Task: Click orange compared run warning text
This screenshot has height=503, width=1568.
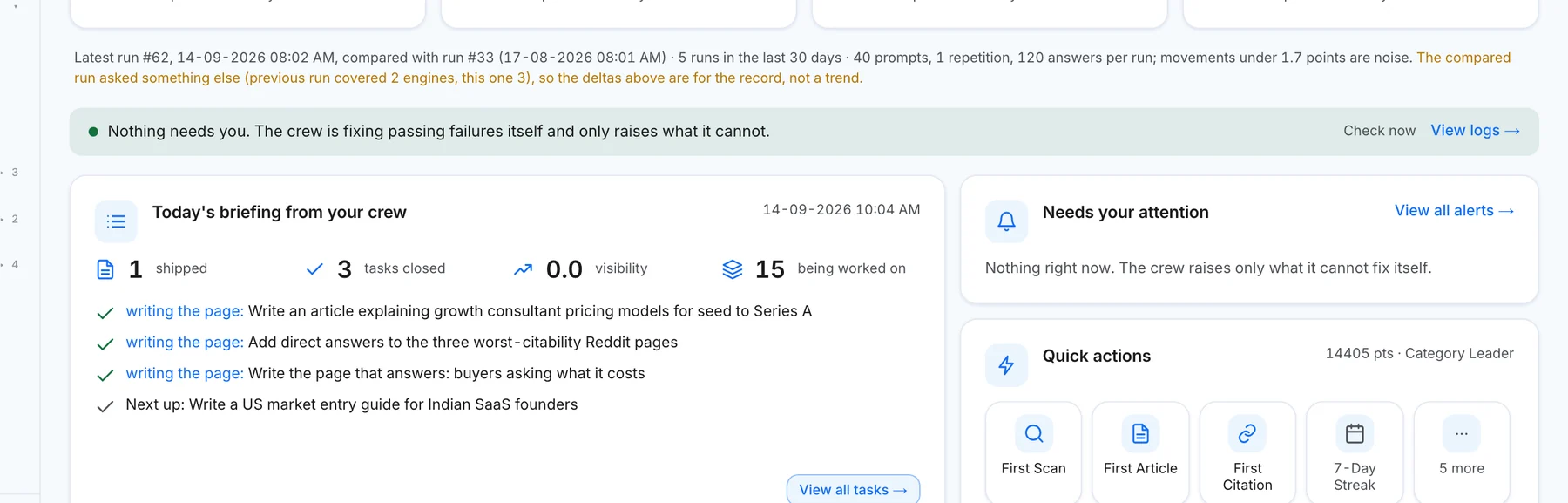Action: point(793,68)
